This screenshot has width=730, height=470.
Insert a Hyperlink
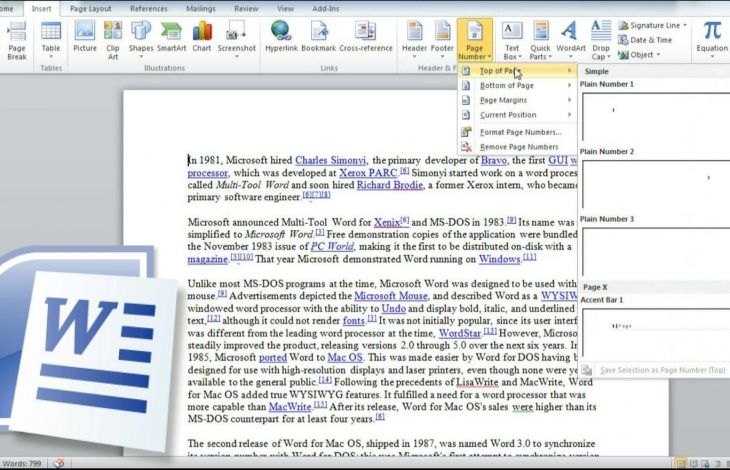pos(281,37)
